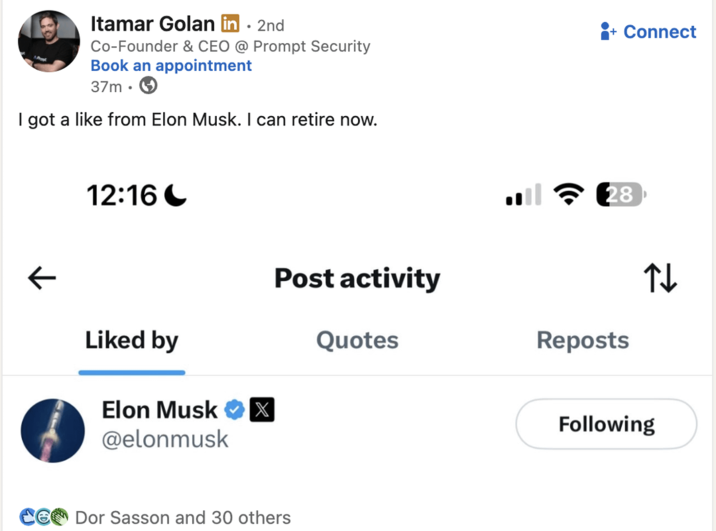The height and width of the screenshot is (531, 716).
Task: Switch to the Reposts tab
Action: (582, 341)
